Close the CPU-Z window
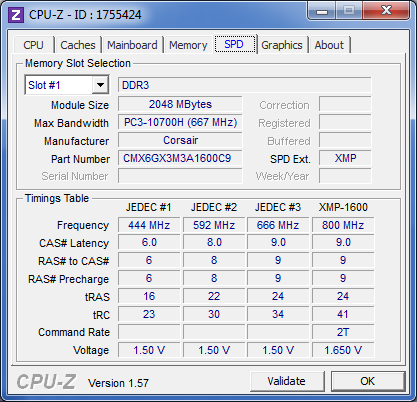 (386, 11)
